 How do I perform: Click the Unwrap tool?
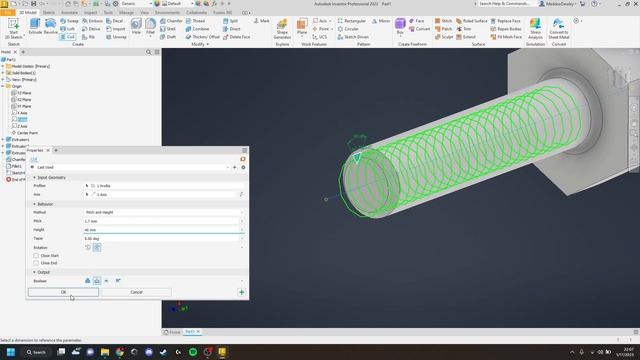(x=116, y=37)
